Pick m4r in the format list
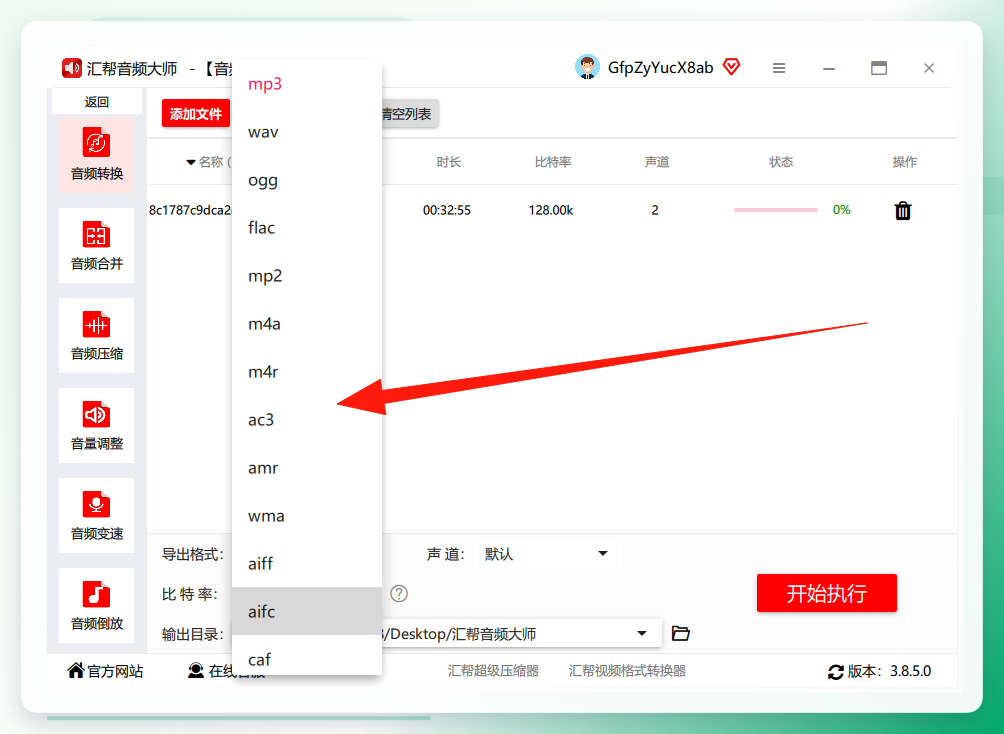Image resolution: width=1004 pixels, height=734 pixels. pyautogui.click(x=307, y=372)
